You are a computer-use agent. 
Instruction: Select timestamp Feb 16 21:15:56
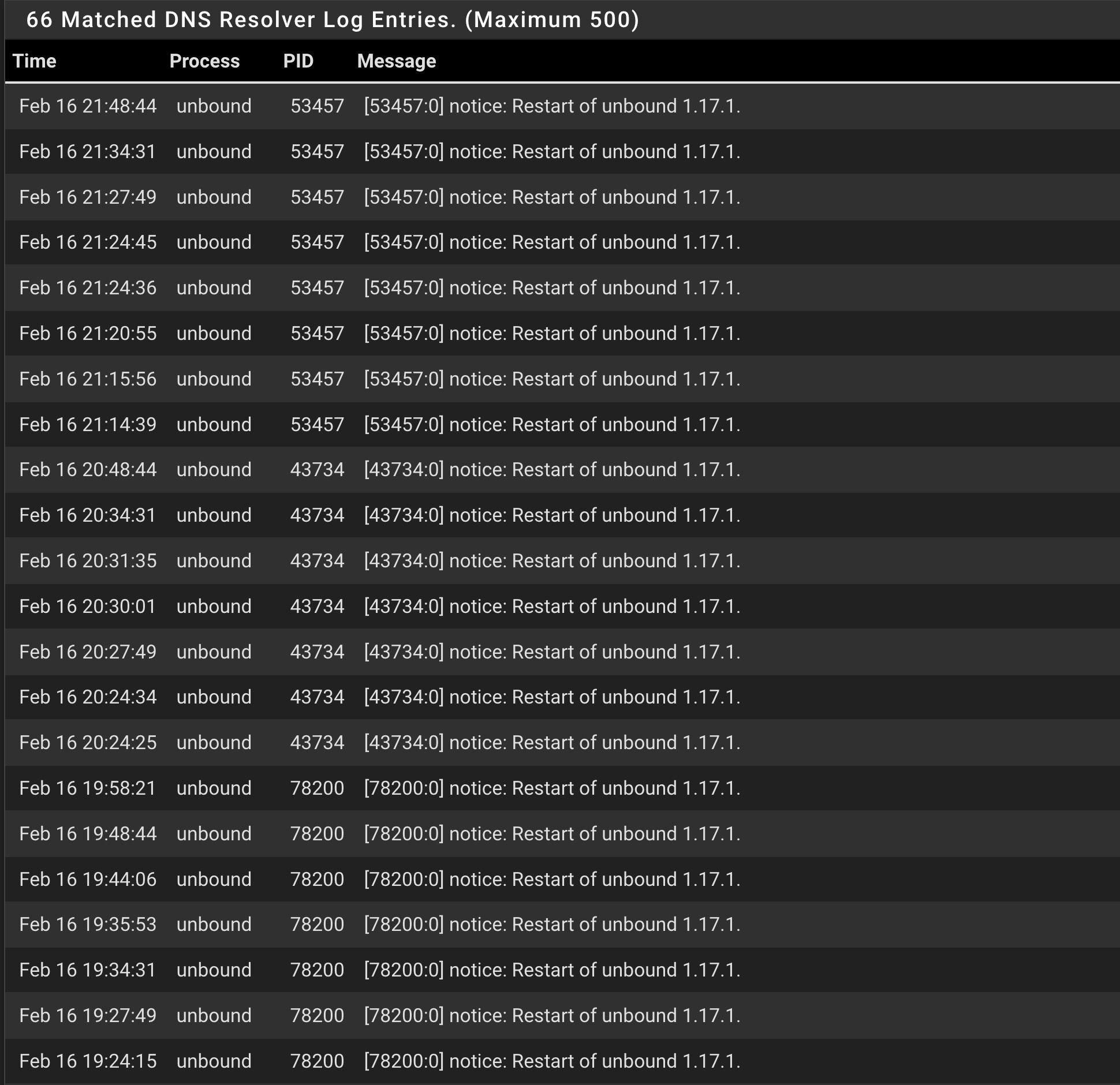tap(88, 379)
